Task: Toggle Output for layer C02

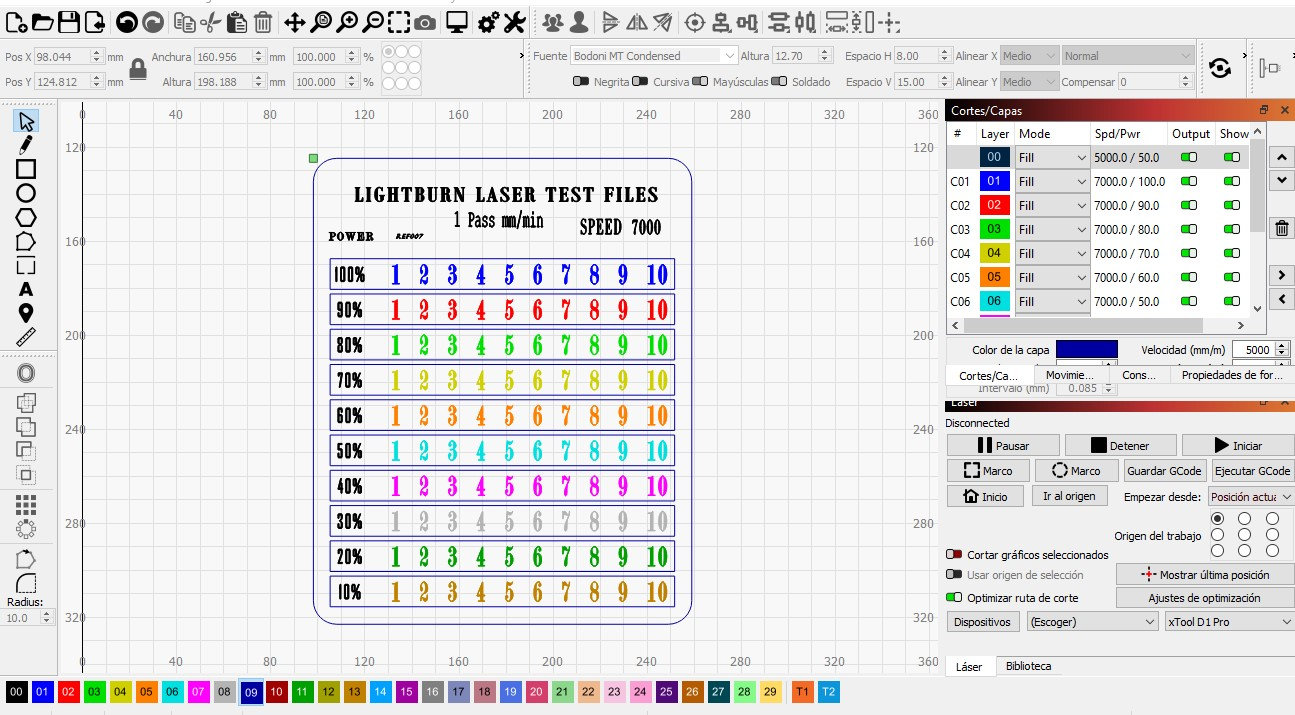Action: point(1188,205)
